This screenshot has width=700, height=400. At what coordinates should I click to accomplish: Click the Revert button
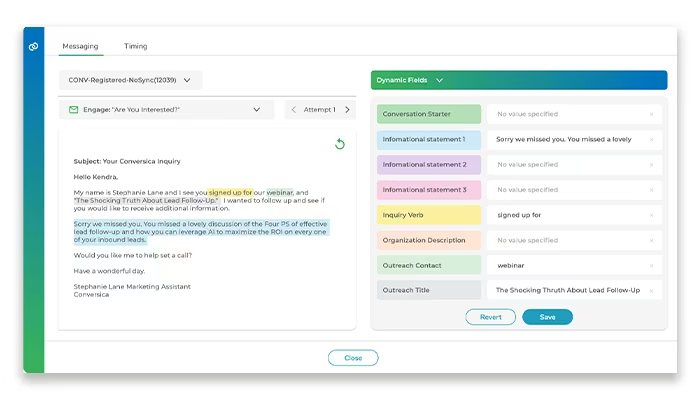(491, 317)
